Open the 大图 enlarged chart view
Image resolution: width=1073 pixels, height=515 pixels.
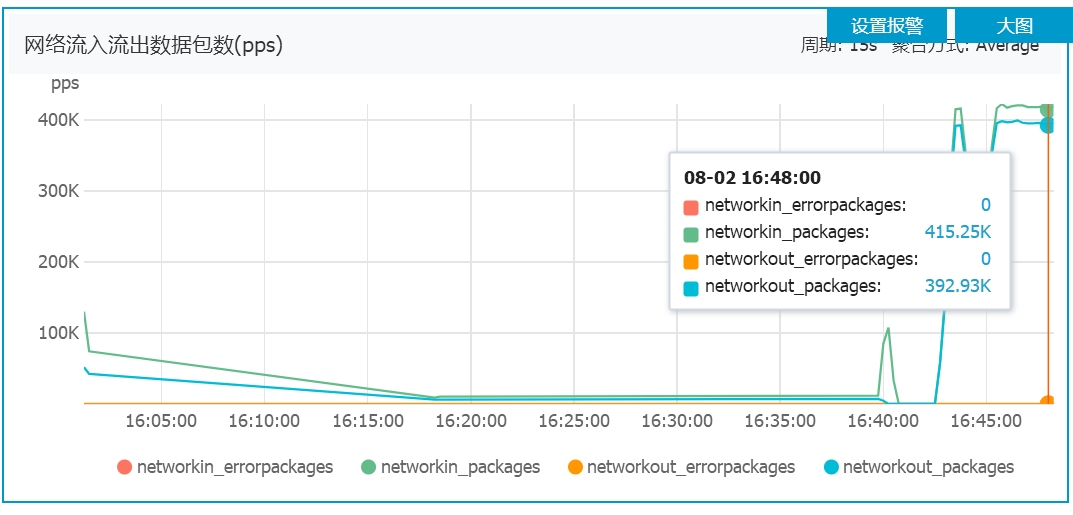[1013, 26]
